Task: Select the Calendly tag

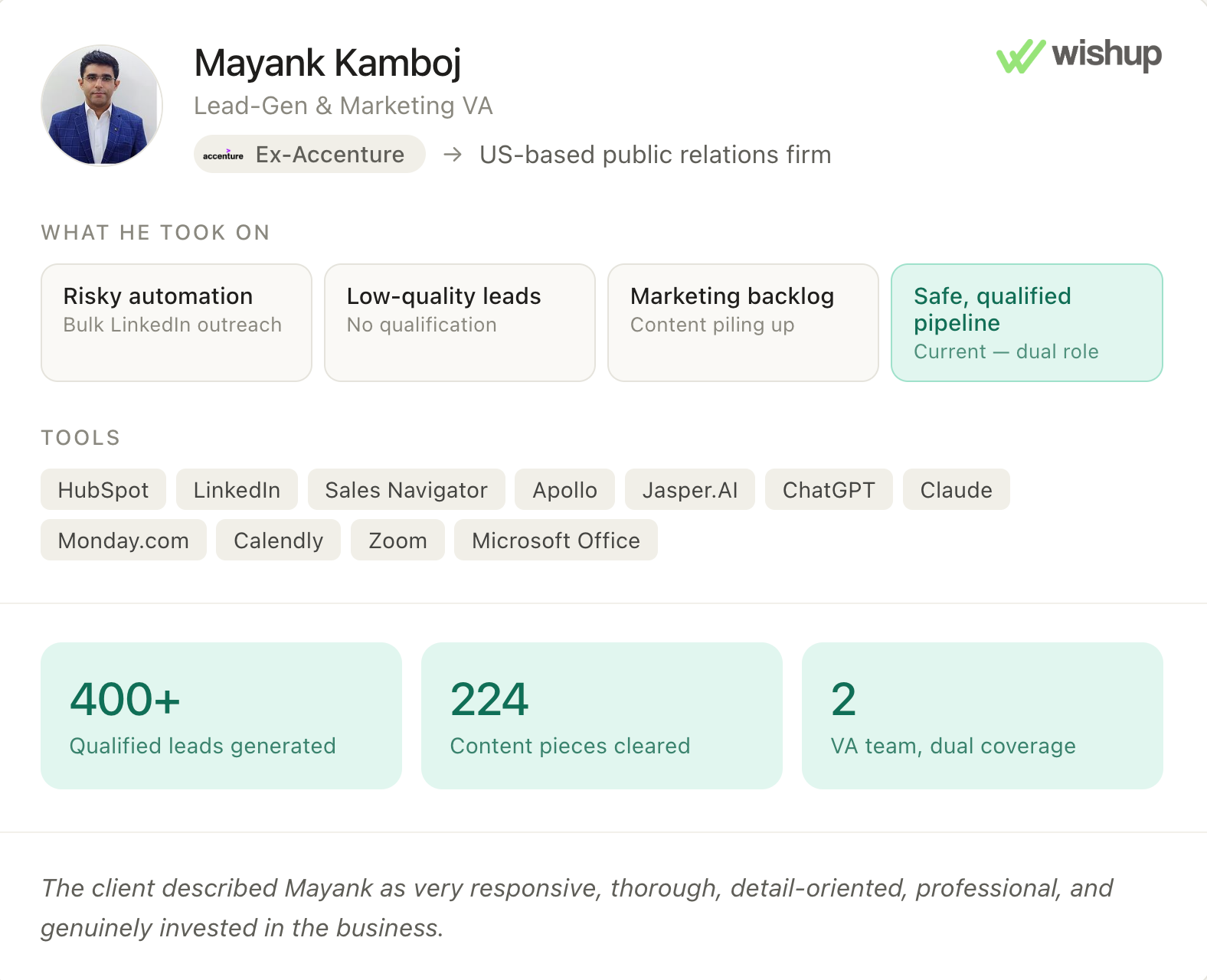Action: [x=279, y=540]
